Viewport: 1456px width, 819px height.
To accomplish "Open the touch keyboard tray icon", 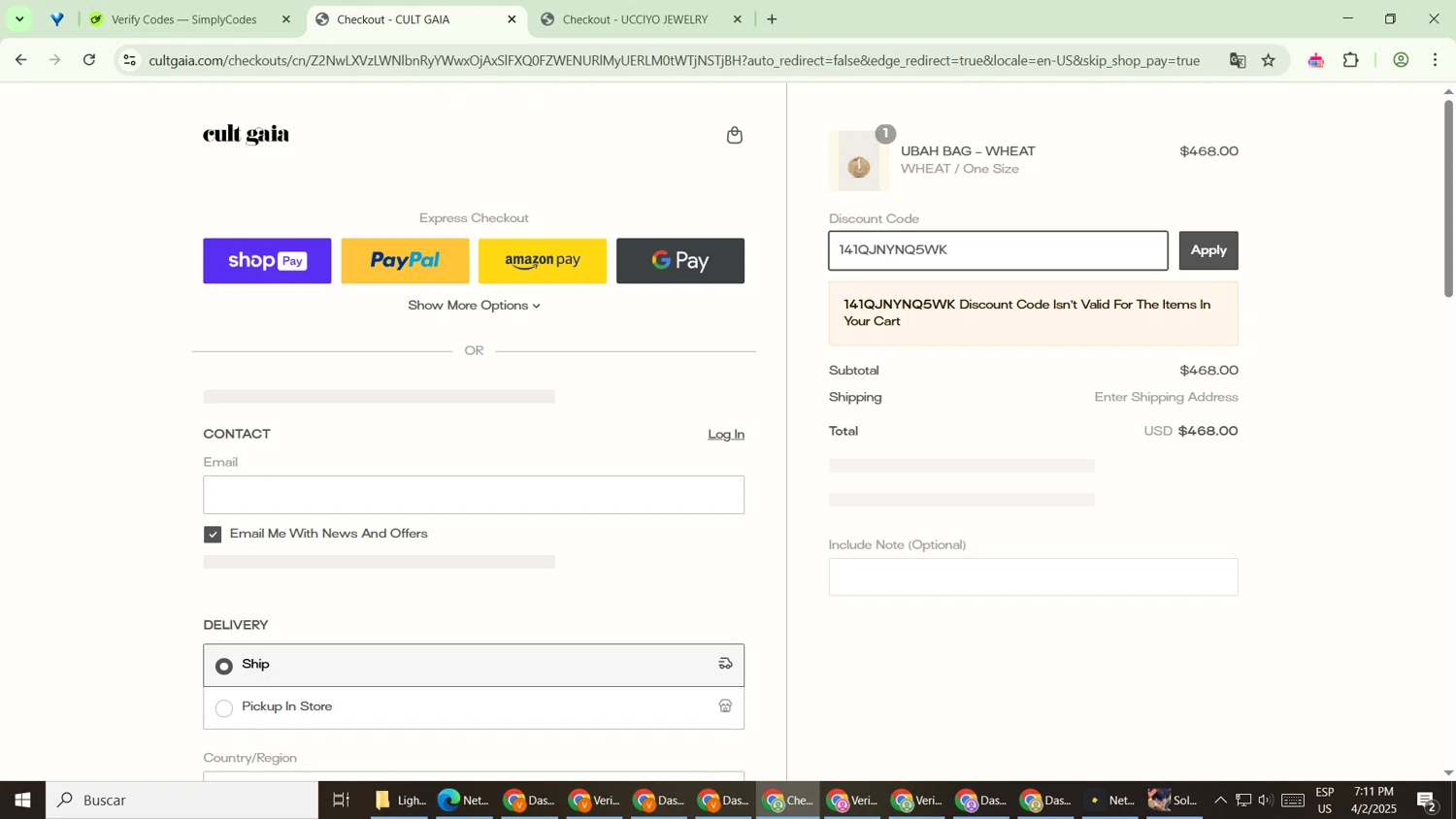I will pyautogui.click(x=1293, y=801).
